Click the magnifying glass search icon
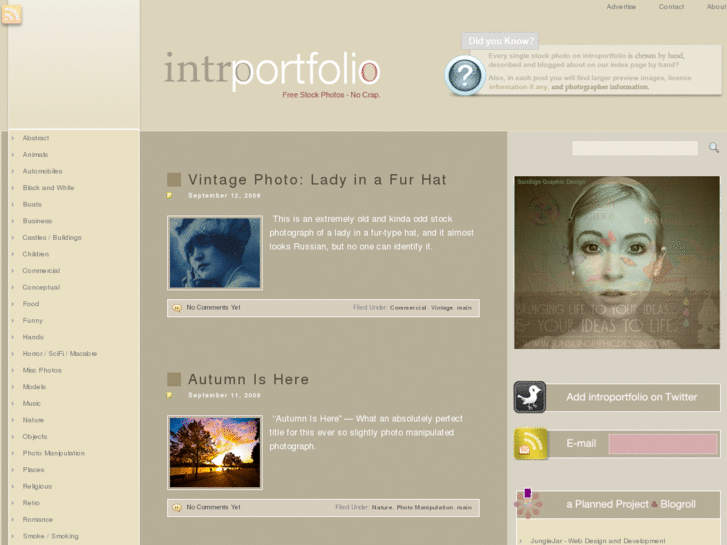Viewport: 727px width, 545px height. (x=714, y=147)
